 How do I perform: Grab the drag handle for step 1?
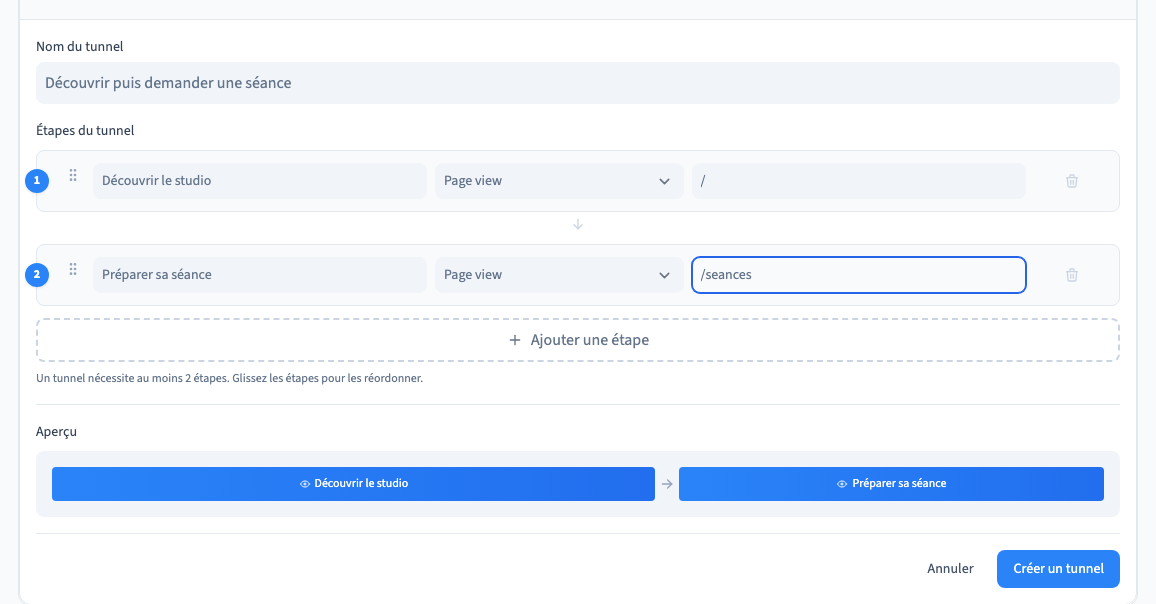point(73,176)
